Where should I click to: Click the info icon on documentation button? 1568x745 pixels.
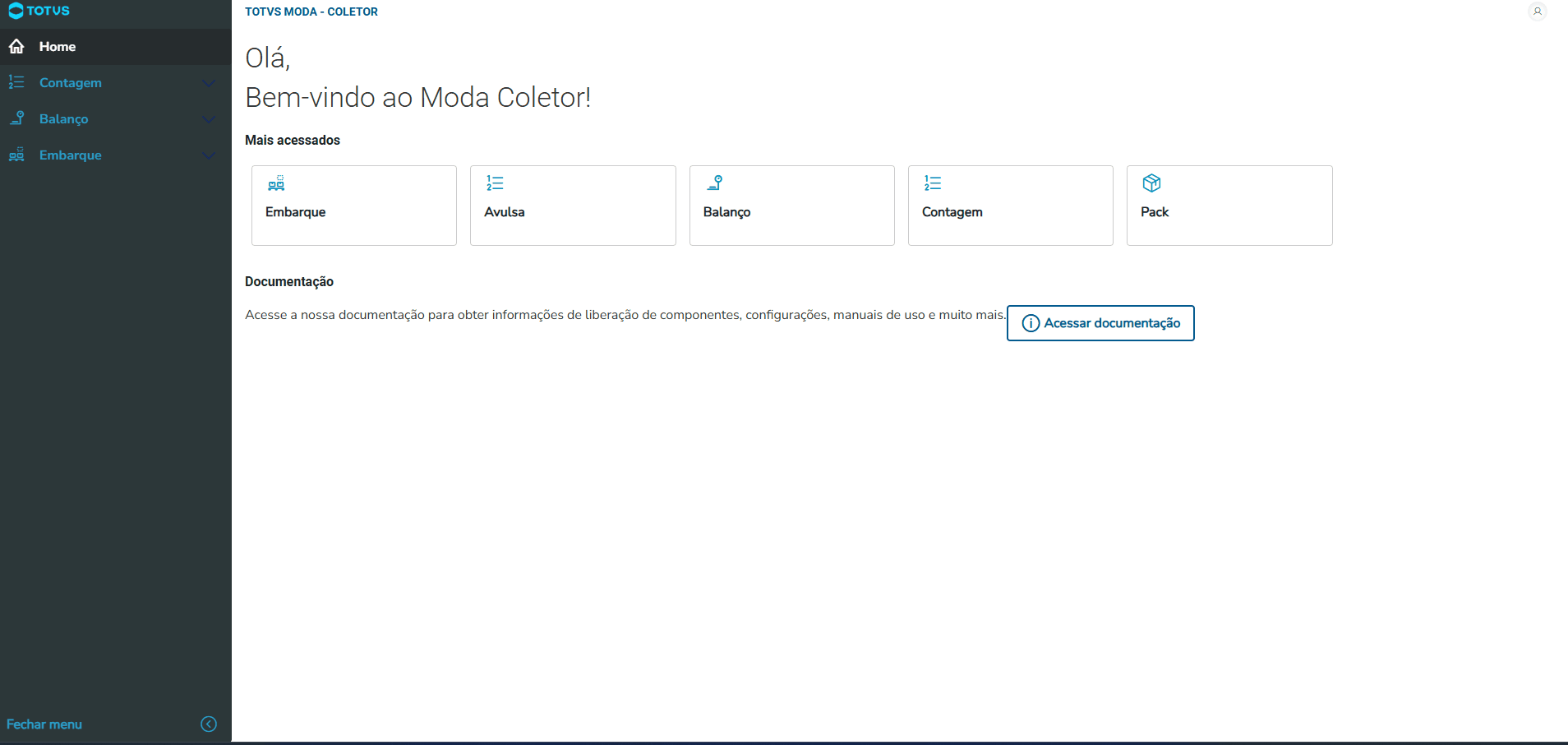point(1031,323)
